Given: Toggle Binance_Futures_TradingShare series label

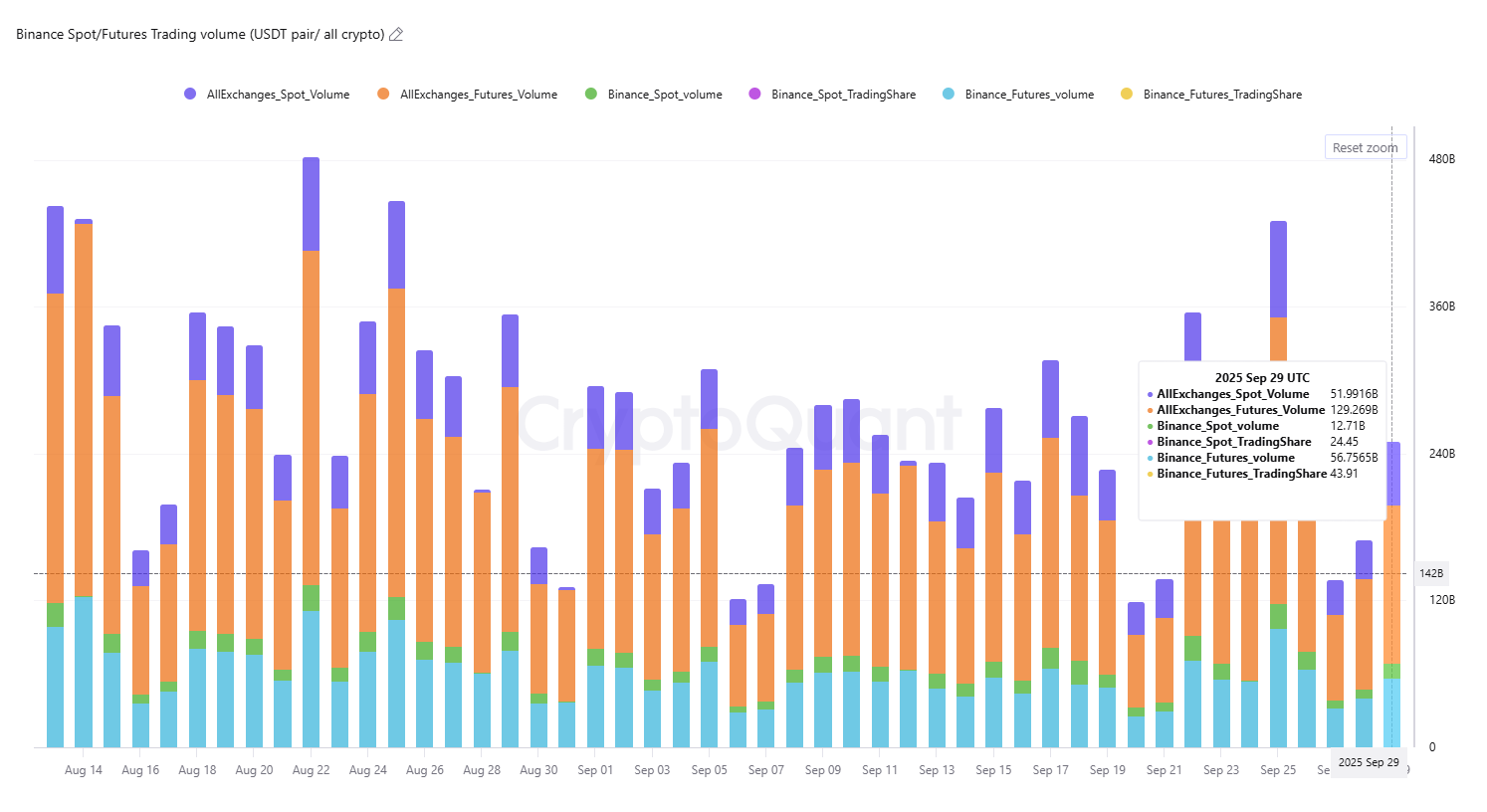Looking at the screenshot, I should click(1222, 95).
